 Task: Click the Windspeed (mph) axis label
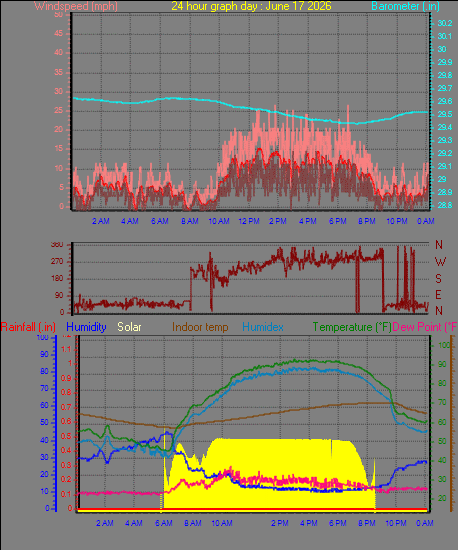[x=76, y=6]
